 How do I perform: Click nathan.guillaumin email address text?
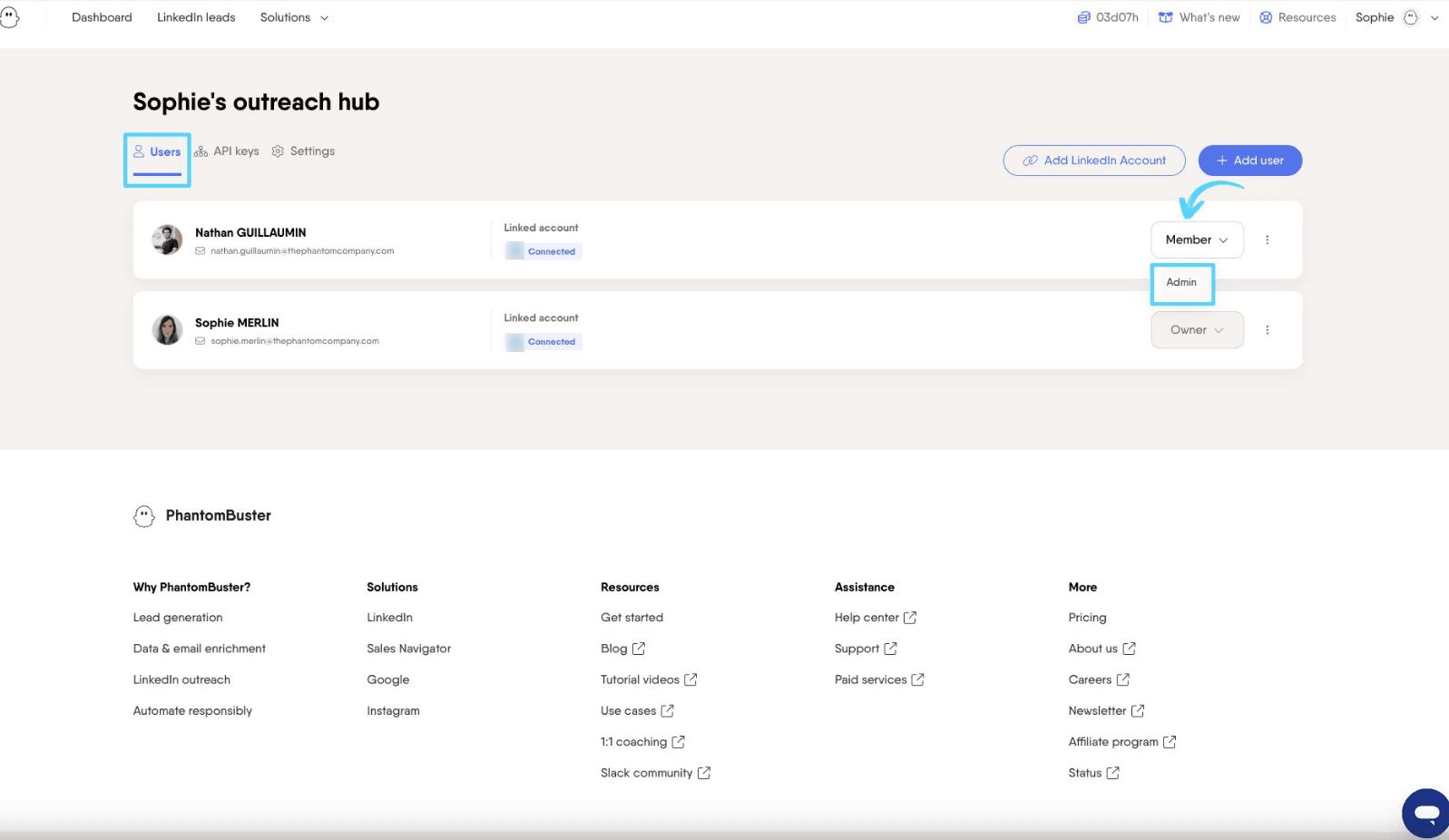click(302, 251)
